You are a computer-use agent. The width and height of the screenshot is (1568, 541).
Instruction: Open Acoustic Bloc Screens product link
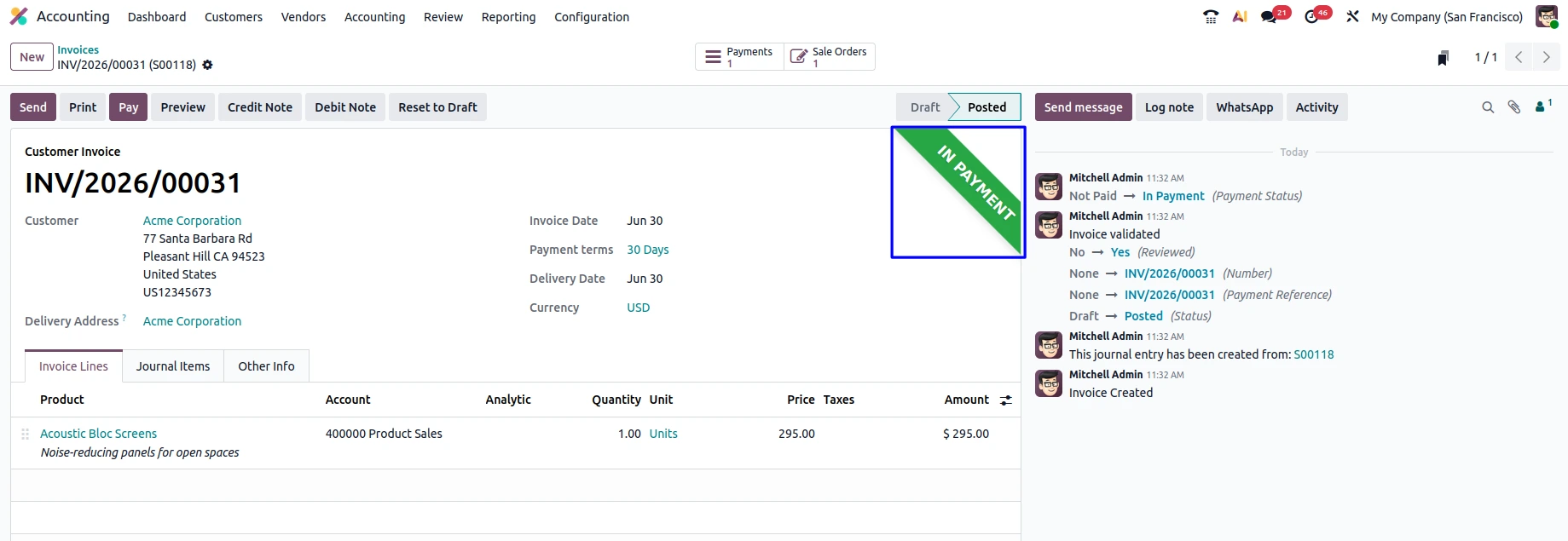point(99,434)
